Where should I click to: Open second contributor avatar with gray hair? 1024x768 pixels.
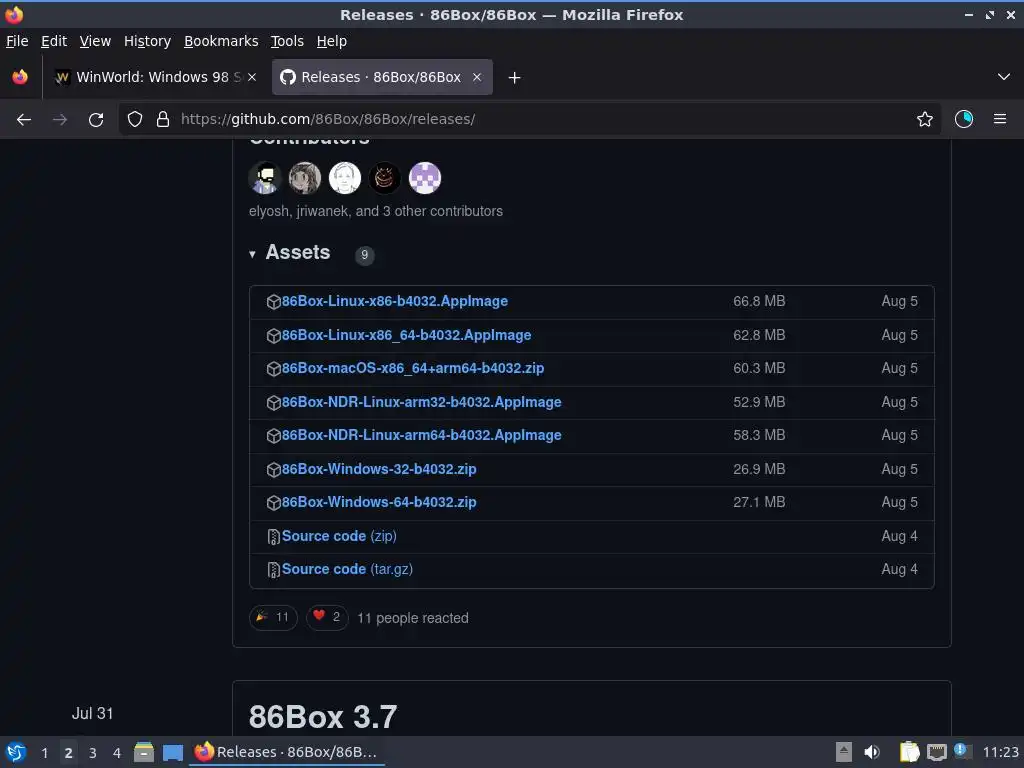click(x=305, y=178)
